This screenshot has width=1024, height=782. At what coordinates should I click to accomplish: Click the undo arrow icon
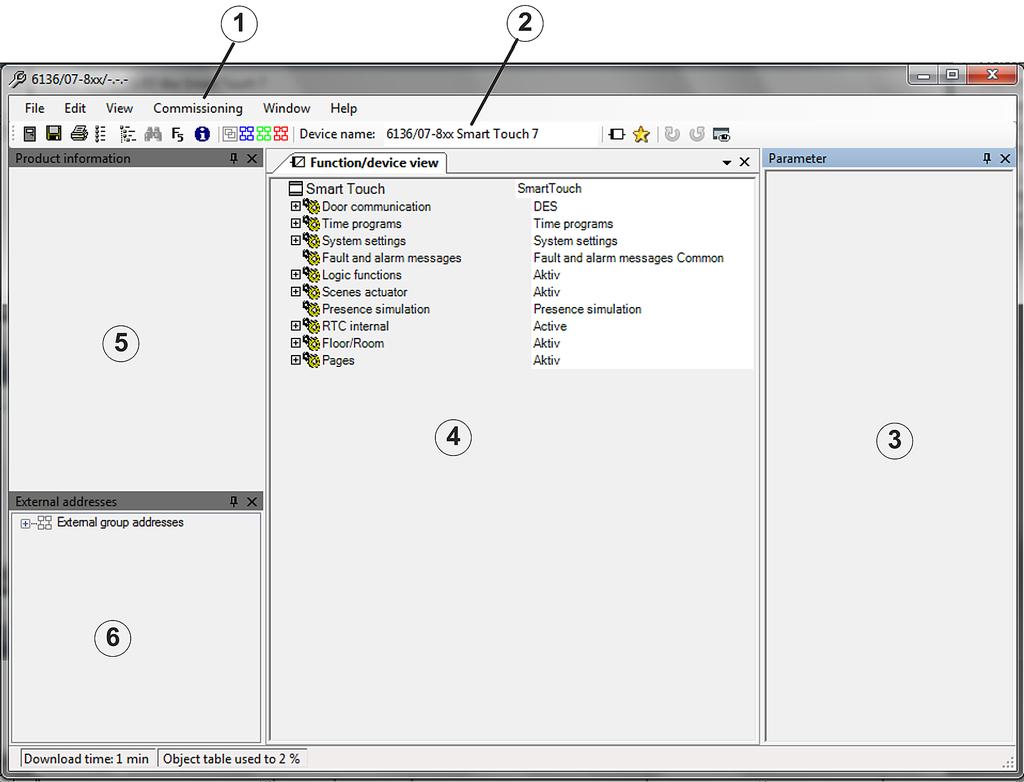(672, 134)
